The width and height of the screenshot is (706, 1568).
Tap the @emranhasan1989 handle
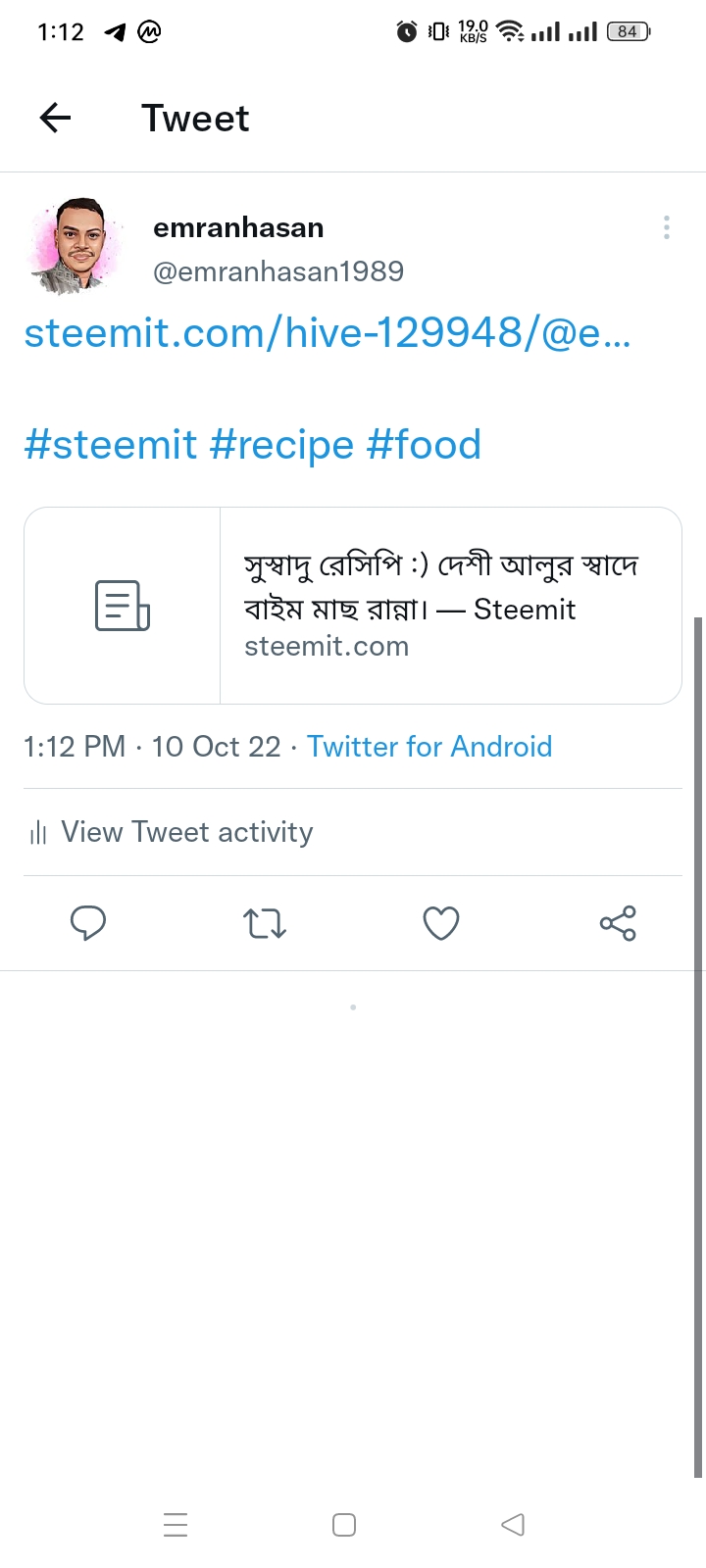[x=278, y=271]
